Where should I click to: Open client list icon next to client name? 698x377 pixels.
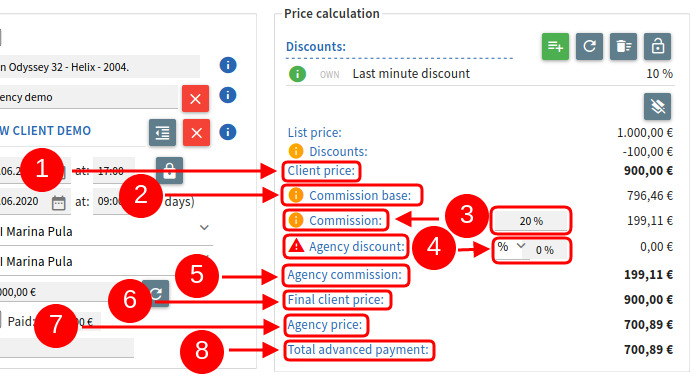pos(162,133)
